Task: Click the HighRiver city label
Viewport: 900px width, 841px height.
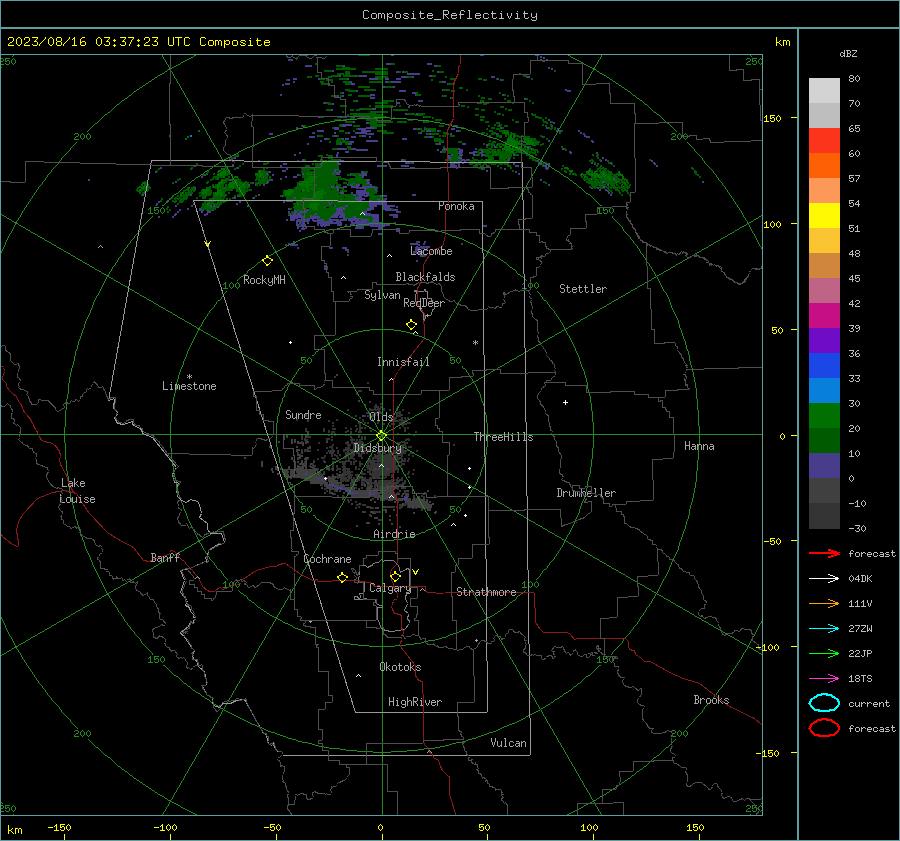Action: pos(415,702)
